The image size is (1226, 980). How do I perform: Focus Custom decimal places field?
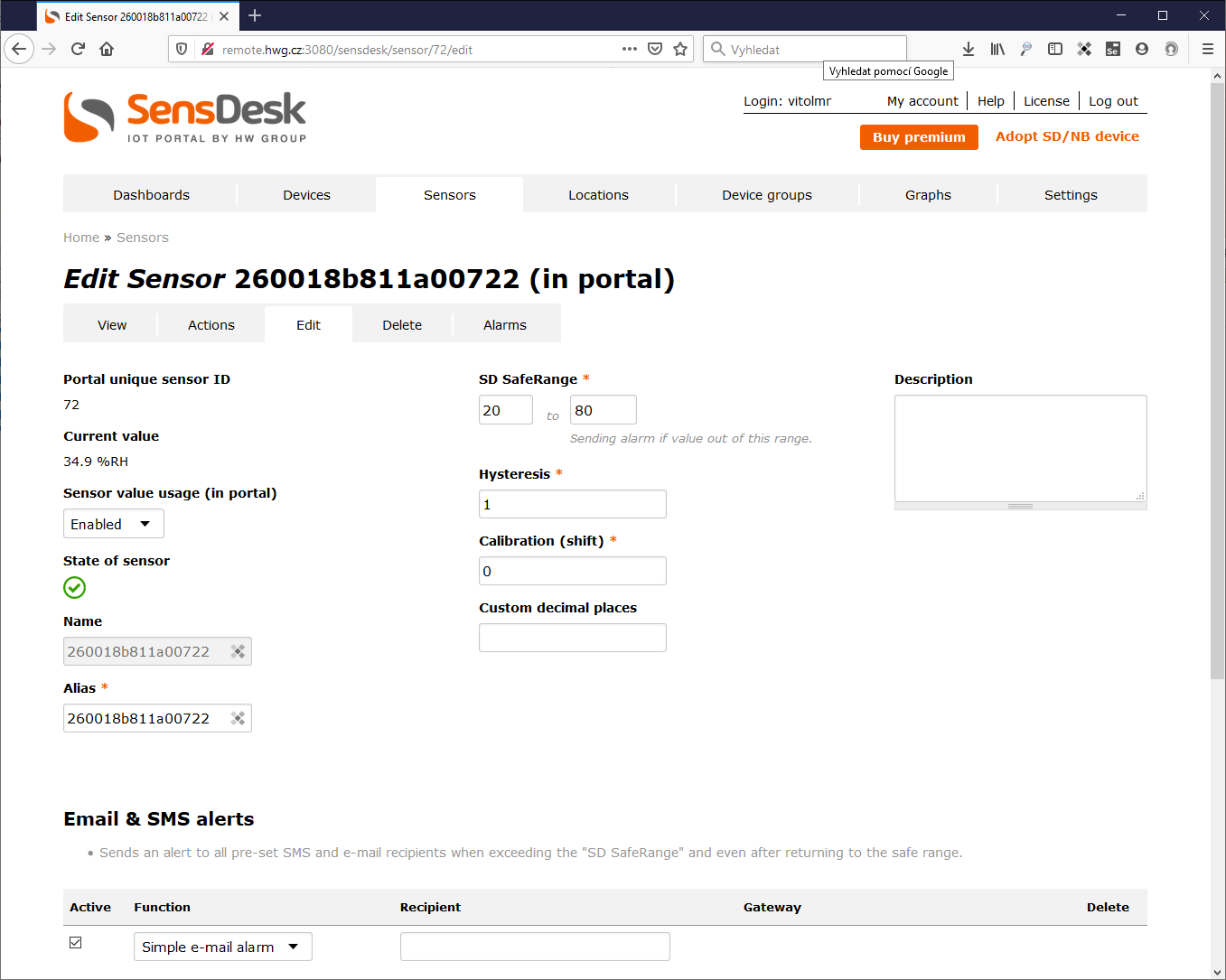573,638
